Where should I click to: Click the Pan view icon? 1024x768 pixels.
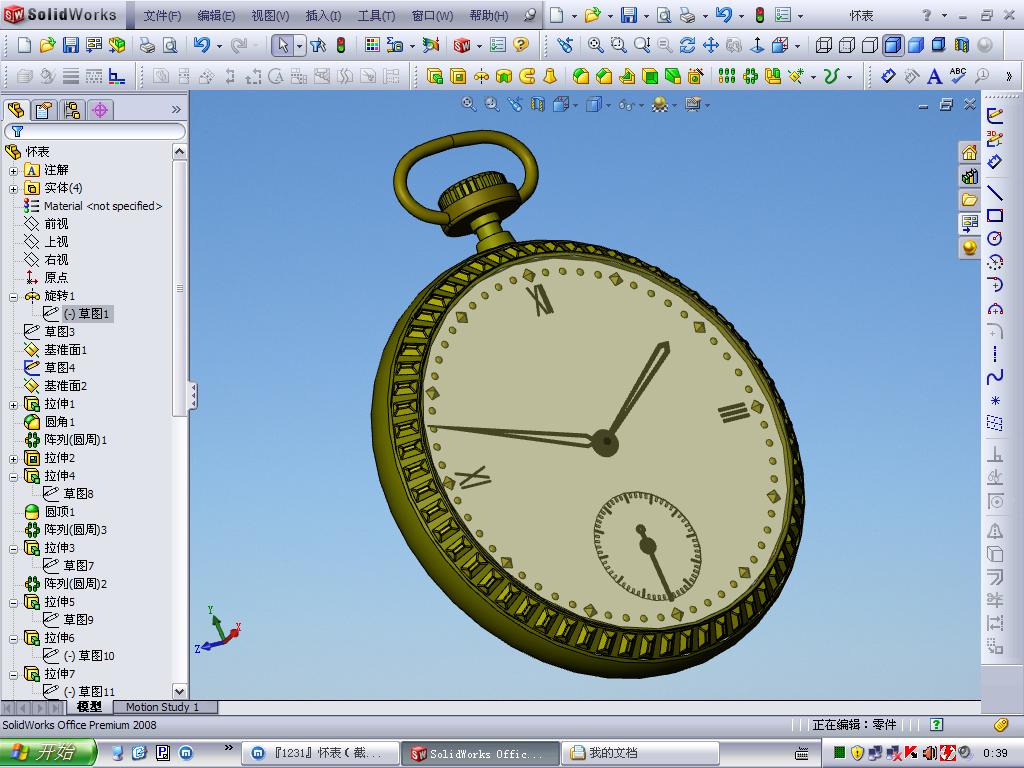click(711, 44)
